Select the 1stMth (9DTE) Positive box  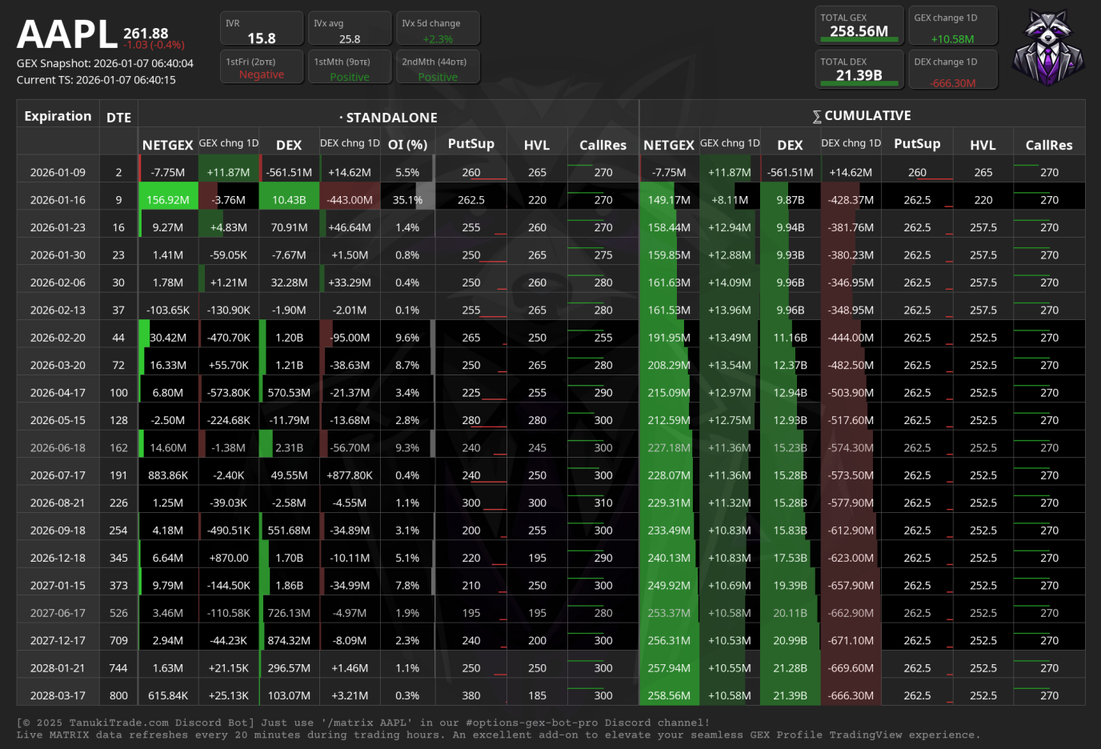(x=349, y=67)
